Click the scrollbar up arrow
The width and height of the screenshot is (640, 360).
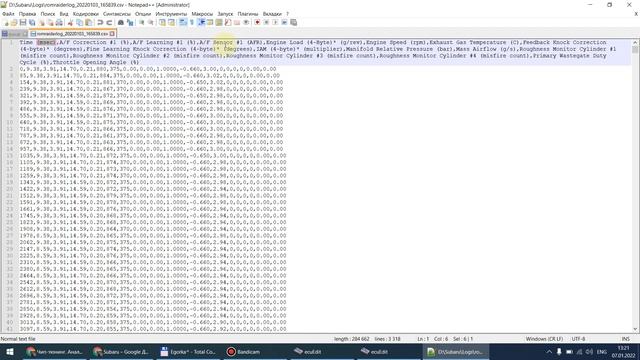635,42
